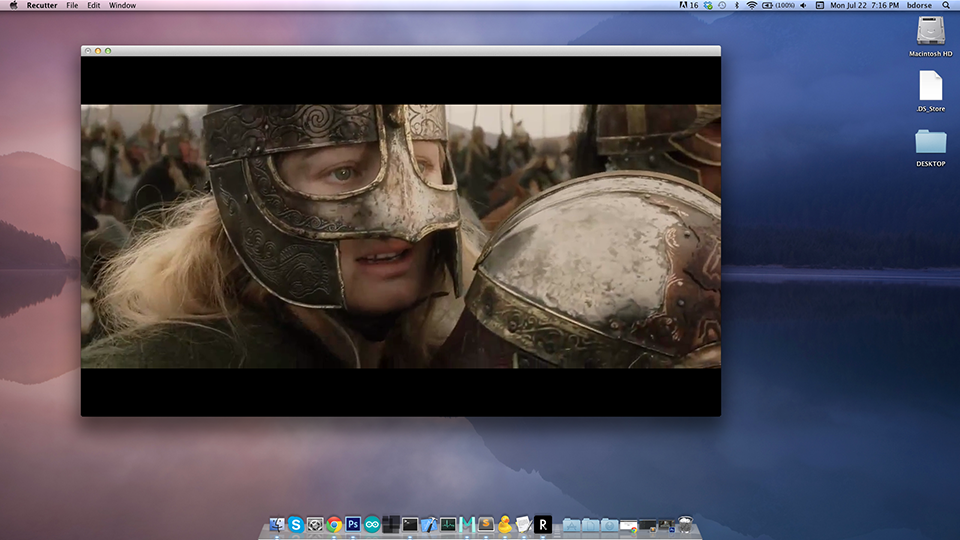Open the teal M app in dock
This screenshot has width=960, height=540.
click(x=467, y=525)
